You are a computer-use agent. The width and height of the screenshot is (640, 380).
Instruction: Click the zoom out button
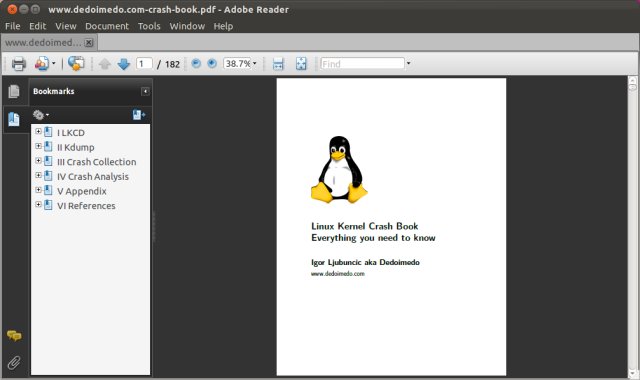[196, 63]
